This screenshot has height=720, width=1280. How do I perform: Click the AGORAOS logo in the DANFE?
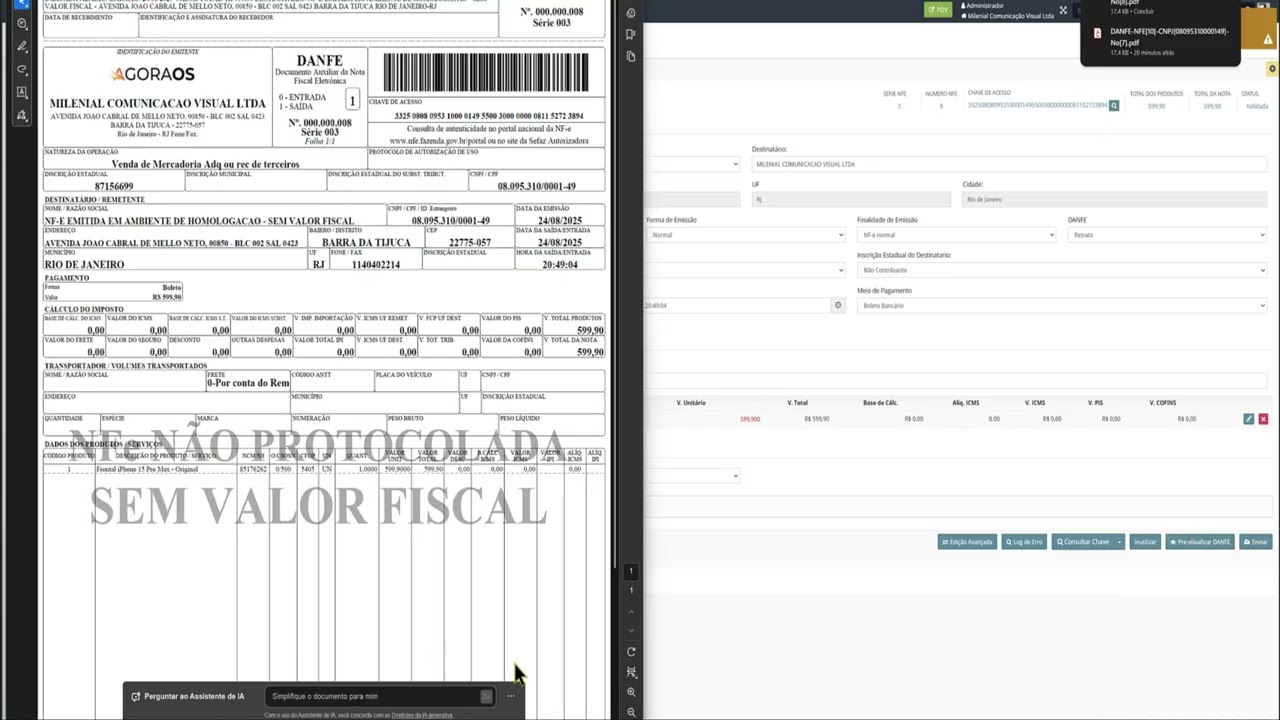154,74
